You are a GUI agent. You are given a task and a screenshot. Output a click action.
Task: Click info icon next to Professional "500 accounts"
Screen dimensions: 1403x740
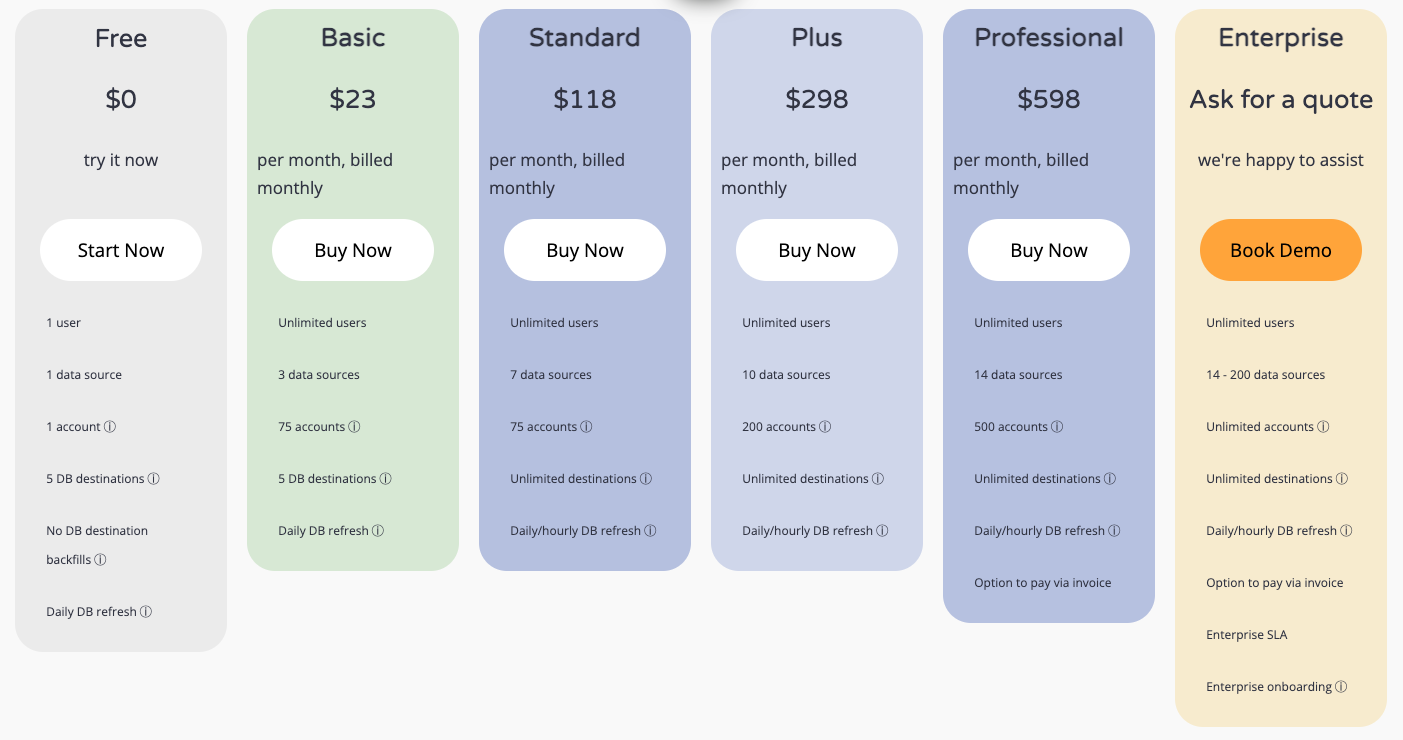(x=1057, y=427)
